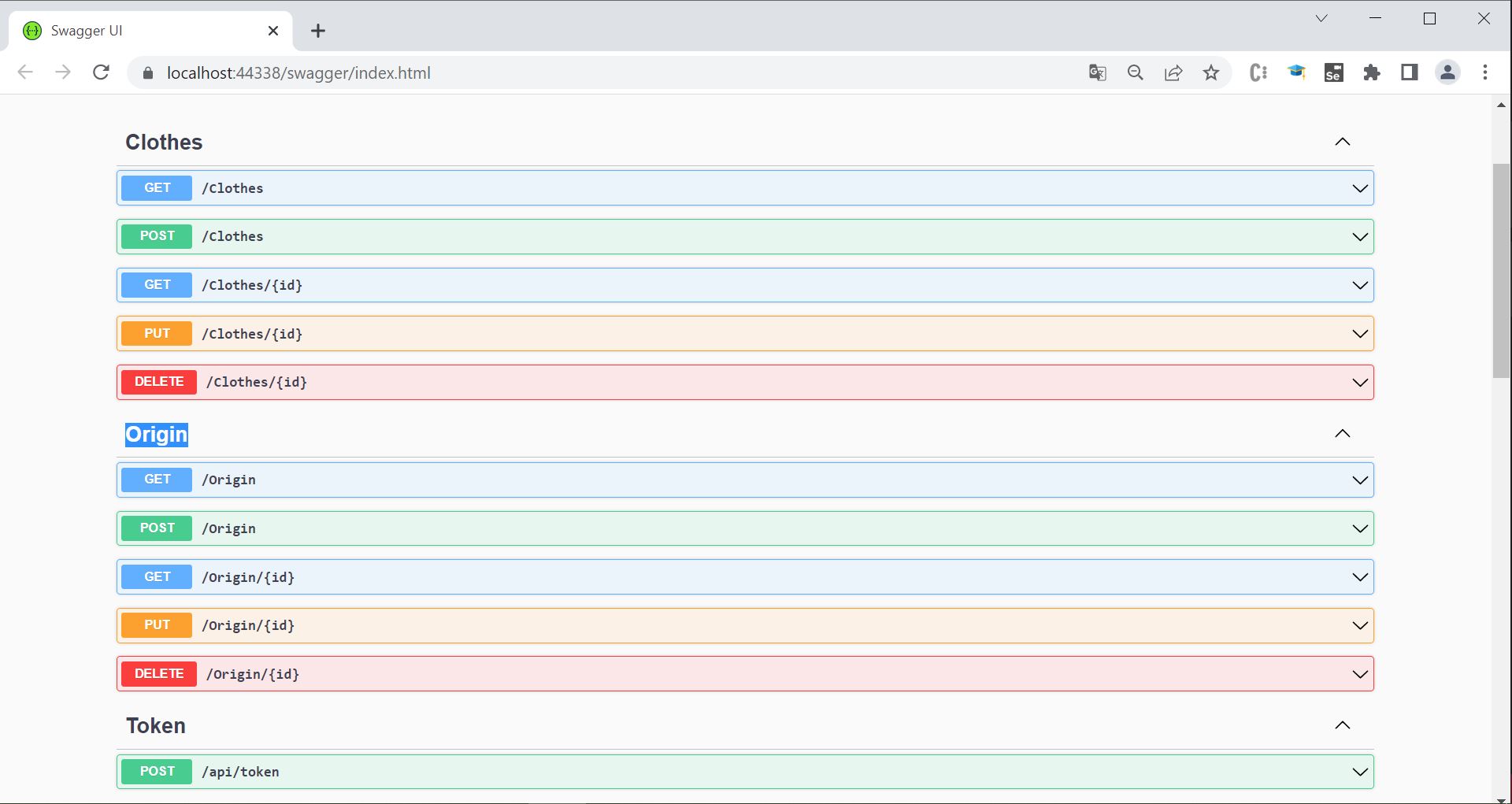1512x804 pixels.
Task: Open the Google Translate icon
Action: pyautogui.click(x=1097, y=72)
